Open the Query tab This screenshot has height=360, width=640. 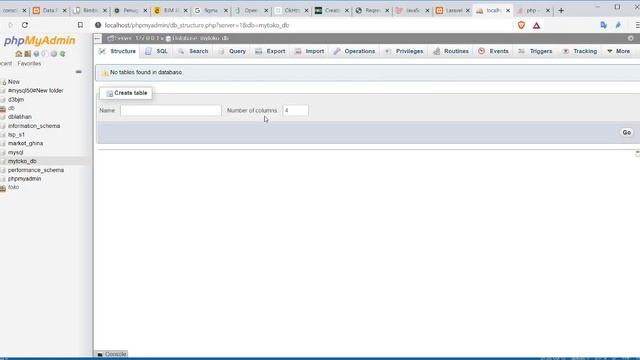click(x=232, y=51)
